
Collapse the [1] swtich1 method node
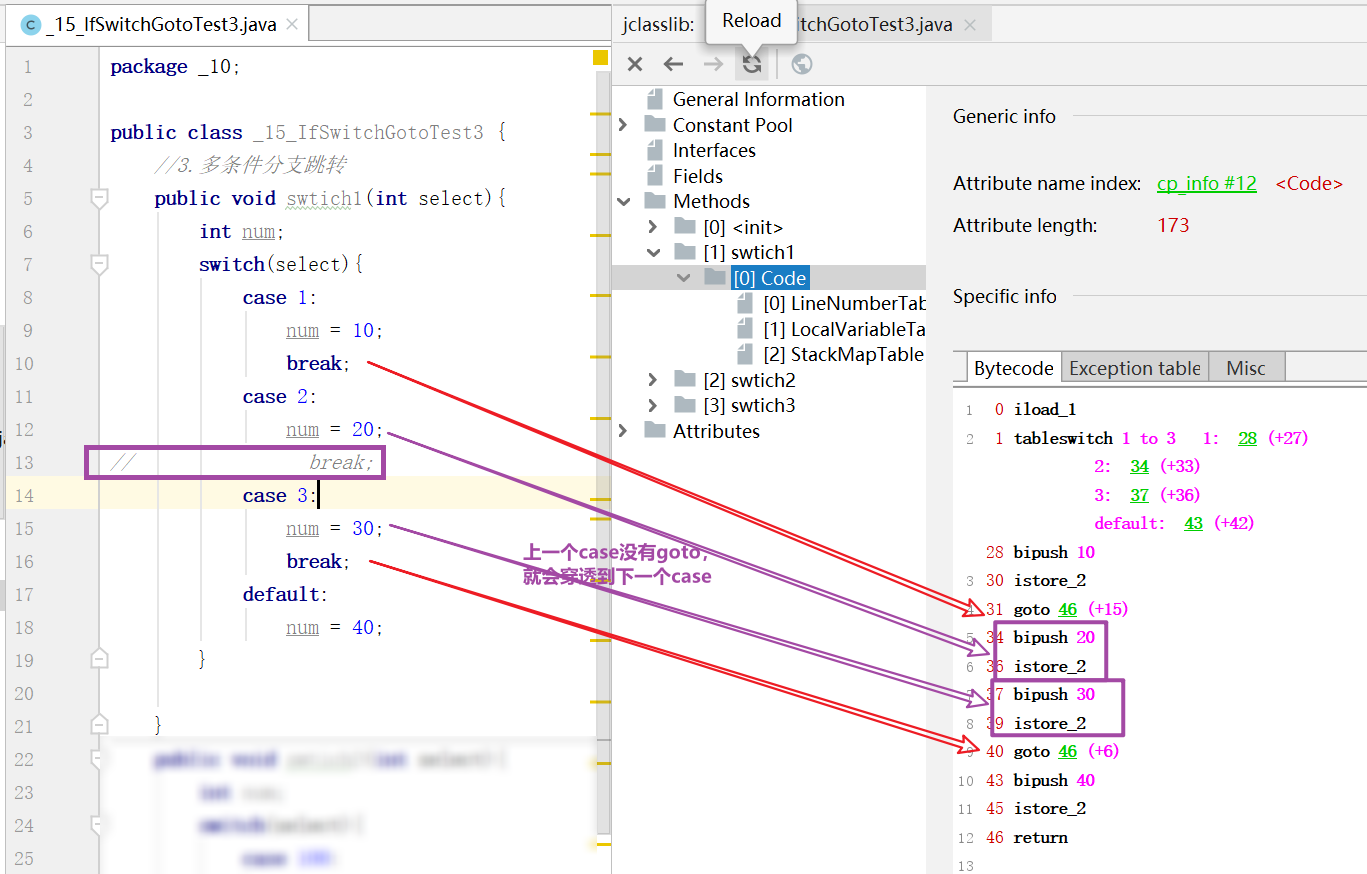point(653,252)
